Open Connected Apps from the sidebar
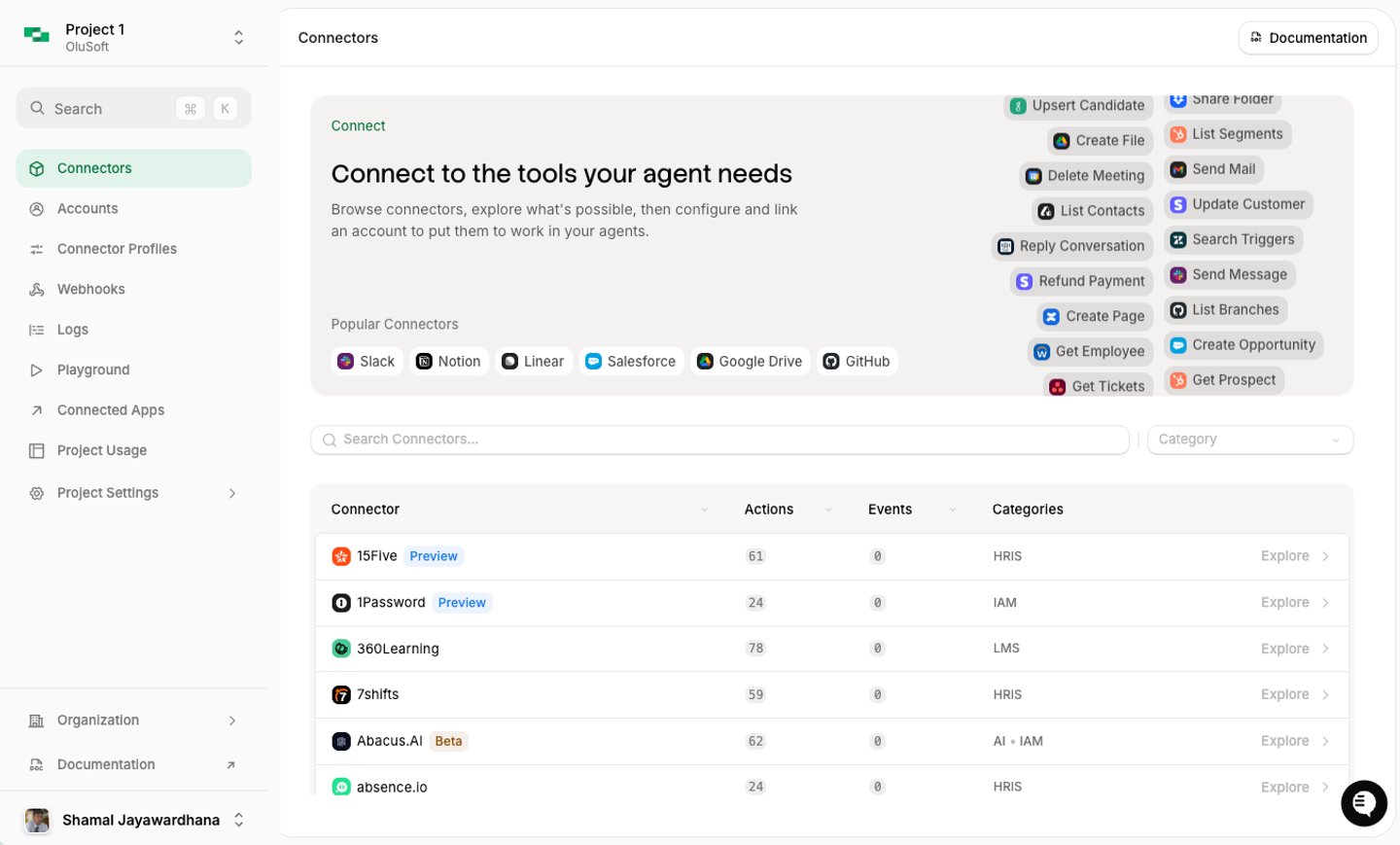The height and width of the screenshot is (845, 1400). (134, 410)
